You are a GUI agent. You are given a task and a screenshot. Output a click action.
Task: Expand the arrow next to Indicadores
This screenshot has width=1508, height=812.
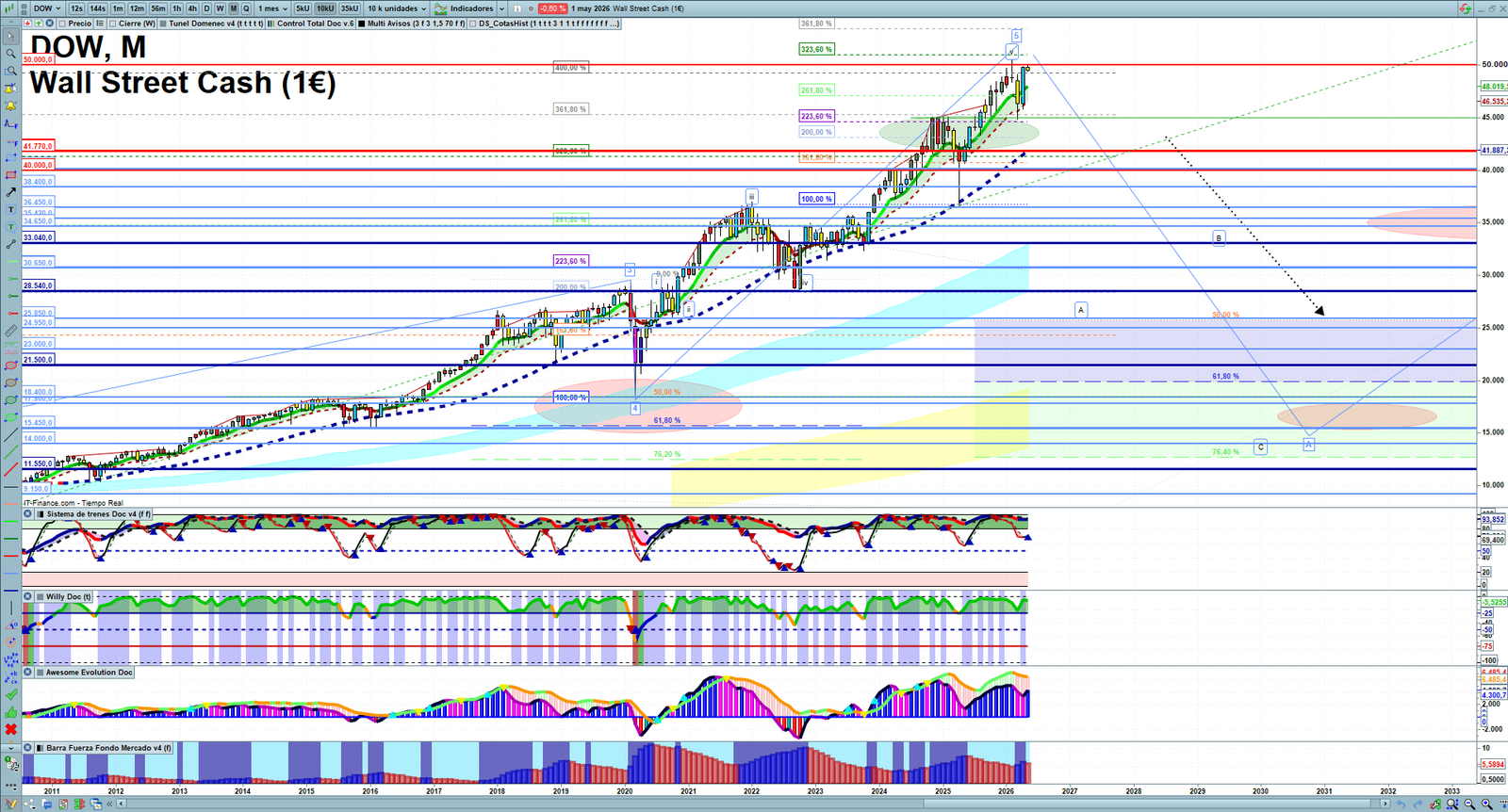(x=501, y=8)
